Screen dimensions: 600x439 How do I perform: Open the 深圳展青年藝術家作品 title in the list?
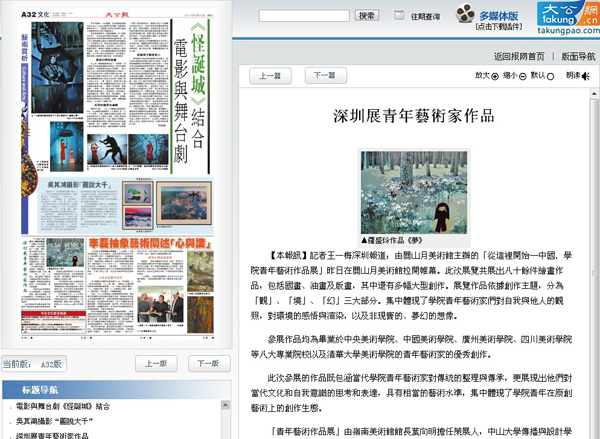coord(52,436)
